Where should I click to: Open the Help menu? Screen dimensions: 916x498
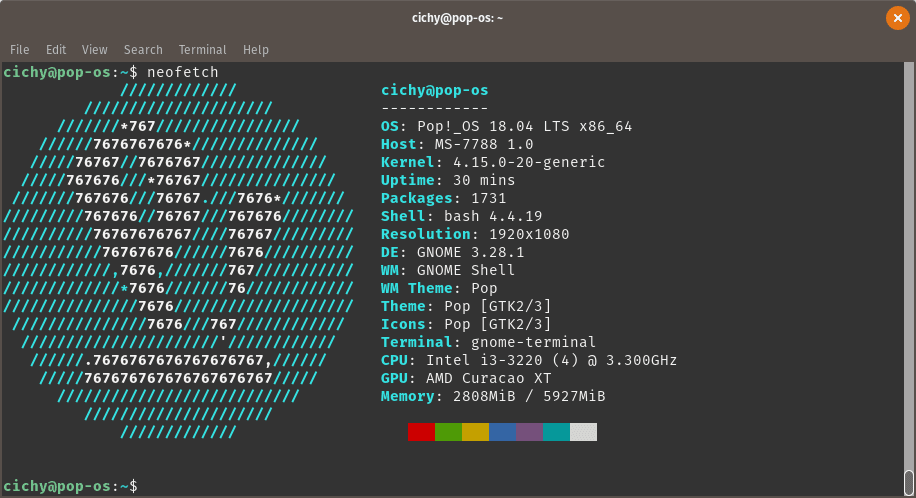[x=256, y=50]
